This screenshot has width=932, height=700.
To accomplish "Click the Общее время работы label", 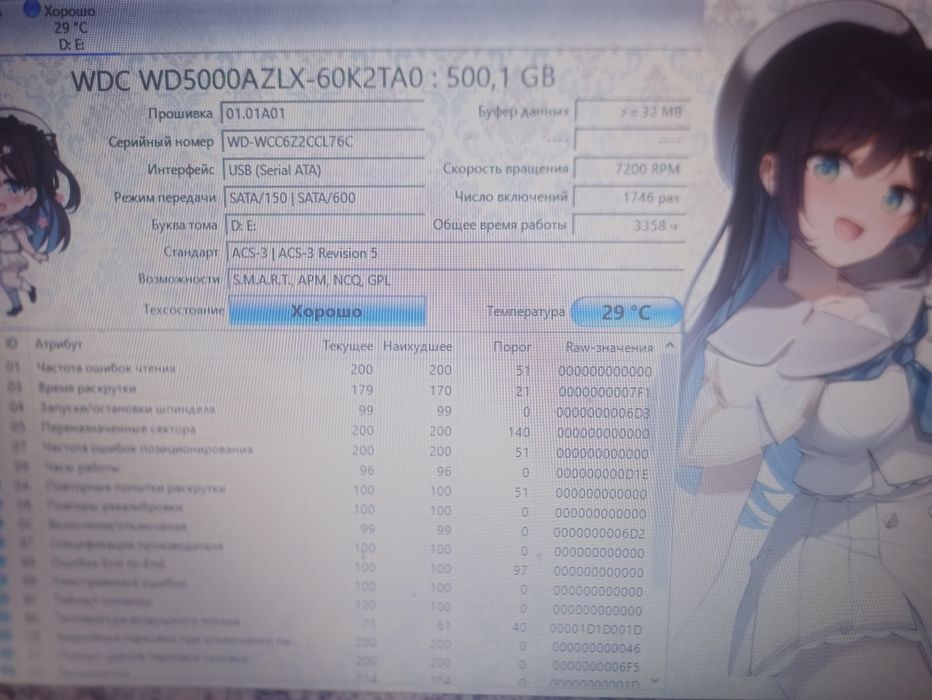I will point(499,225).
